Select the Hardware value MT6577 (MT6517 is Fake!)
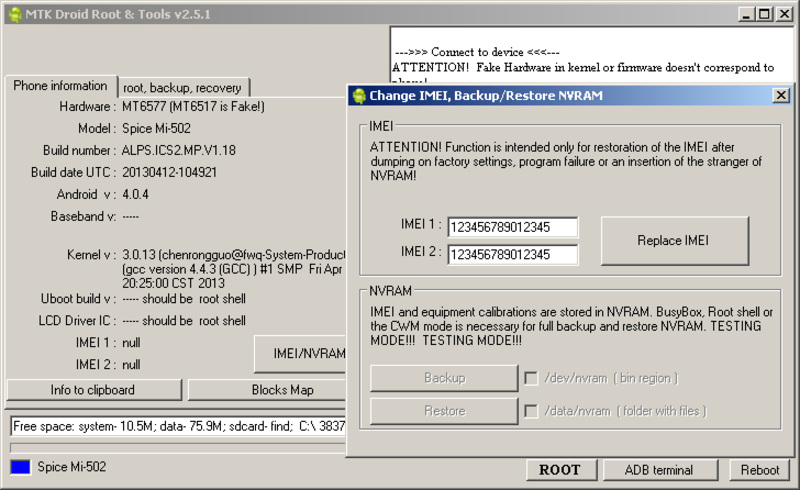The image size is (800, 490). pos(193,107)
